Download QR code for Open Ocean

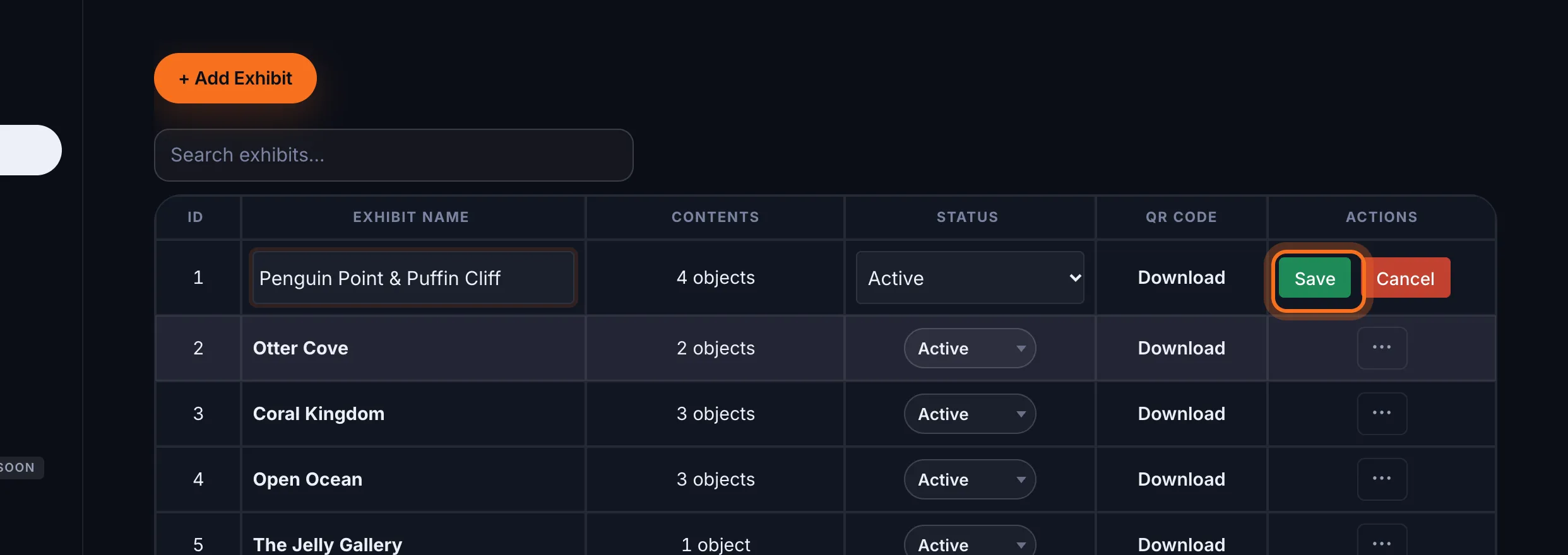pos(1181,479)
